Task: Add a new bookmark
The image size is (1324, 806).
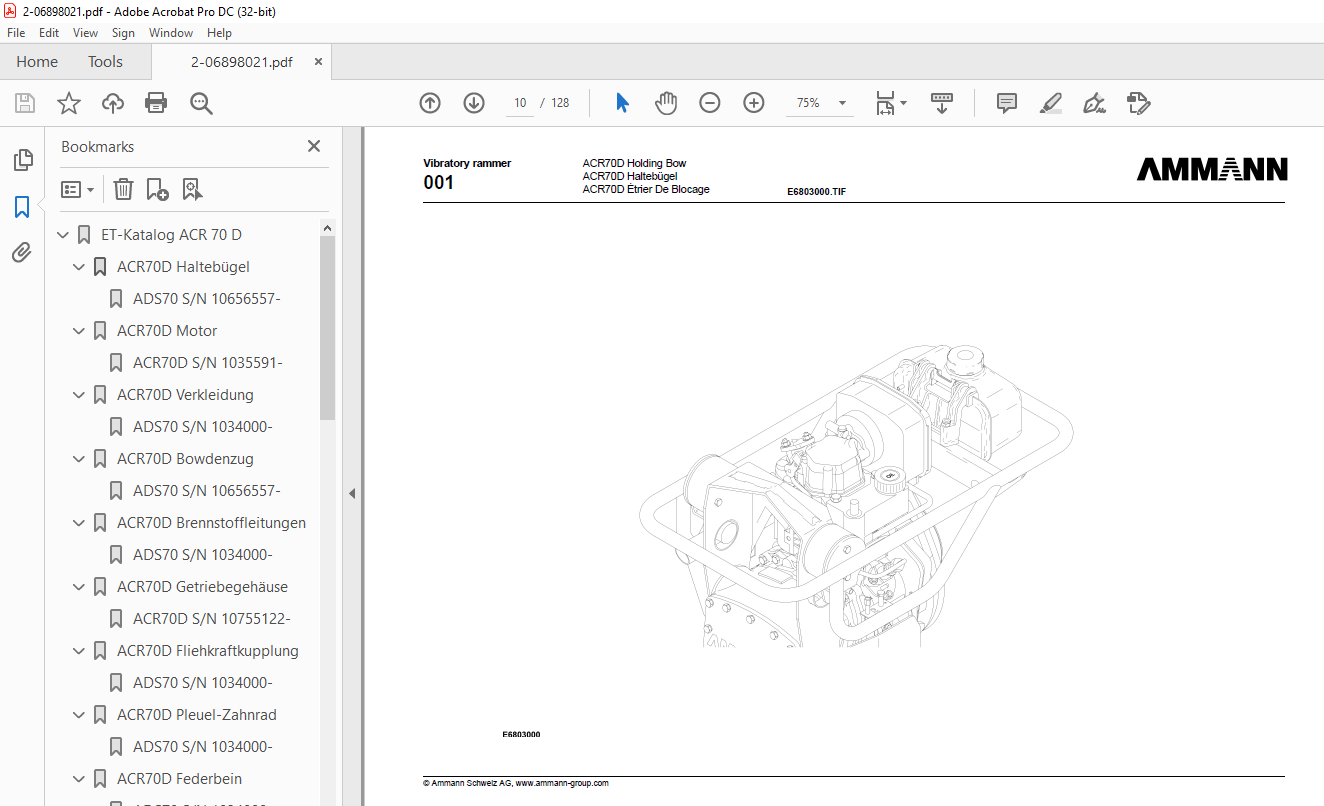Action: [157, 189]
